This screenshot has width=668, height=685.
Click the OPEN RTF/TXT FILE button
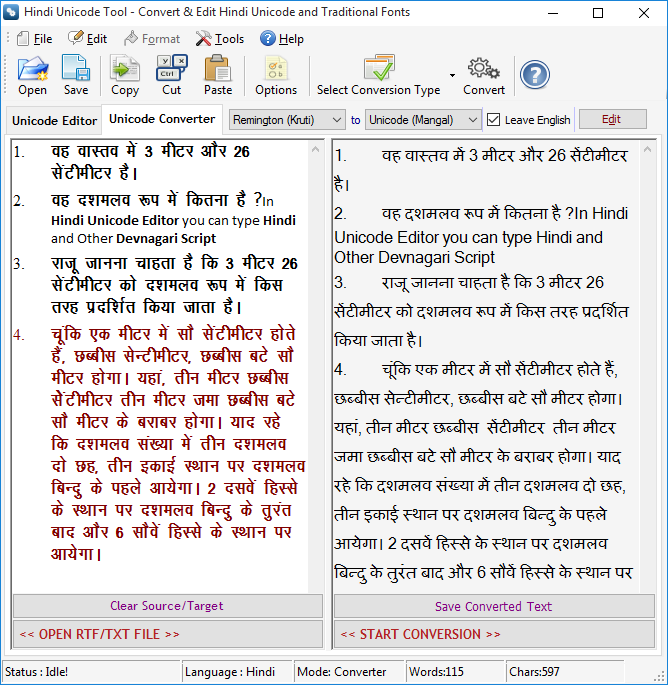pyautogui.click(x=168, y=634)
